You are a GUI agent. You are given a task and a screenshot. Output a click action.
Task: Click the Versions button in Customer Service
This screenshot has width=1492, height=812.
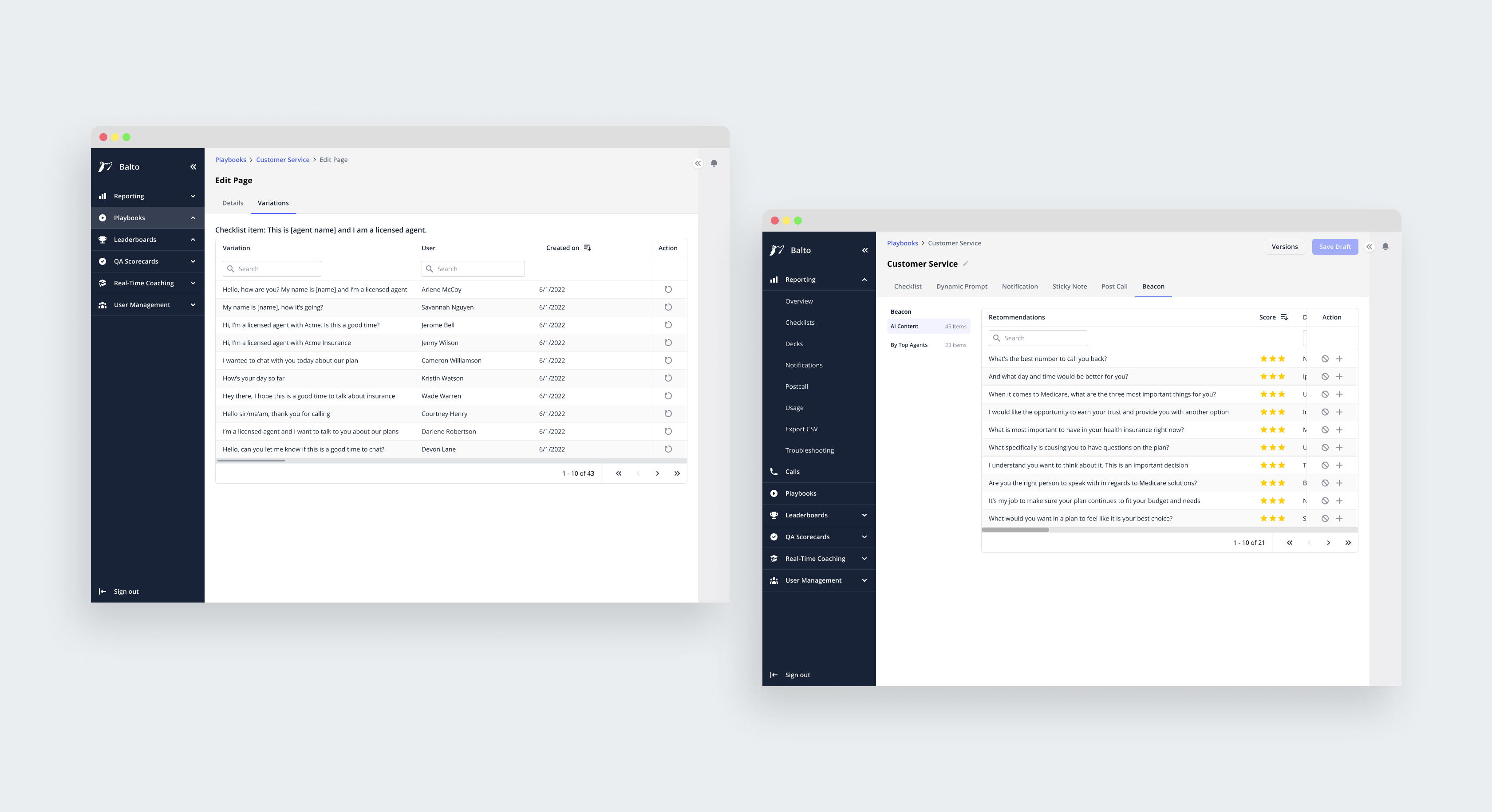pyautogui.click(x=1284, y=246)
